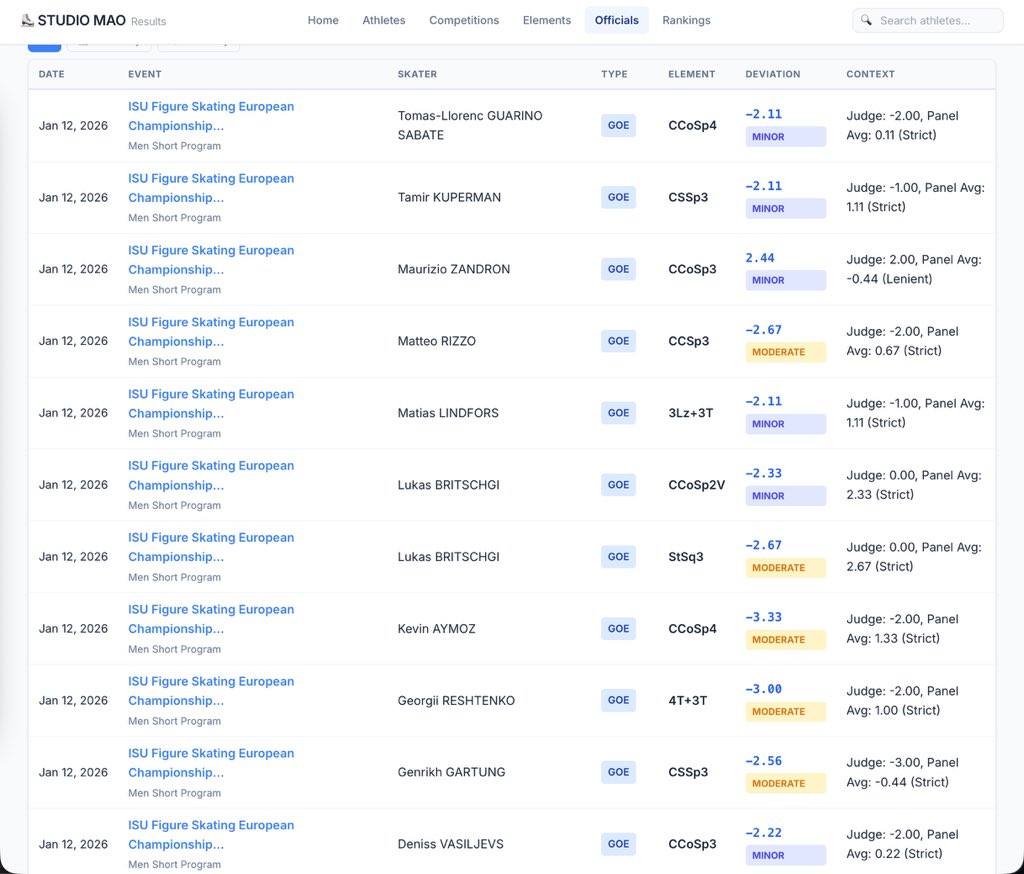Focus the Search athletes field
Viewport: 1024px width, 874px height.
click(x=927, y=20)
